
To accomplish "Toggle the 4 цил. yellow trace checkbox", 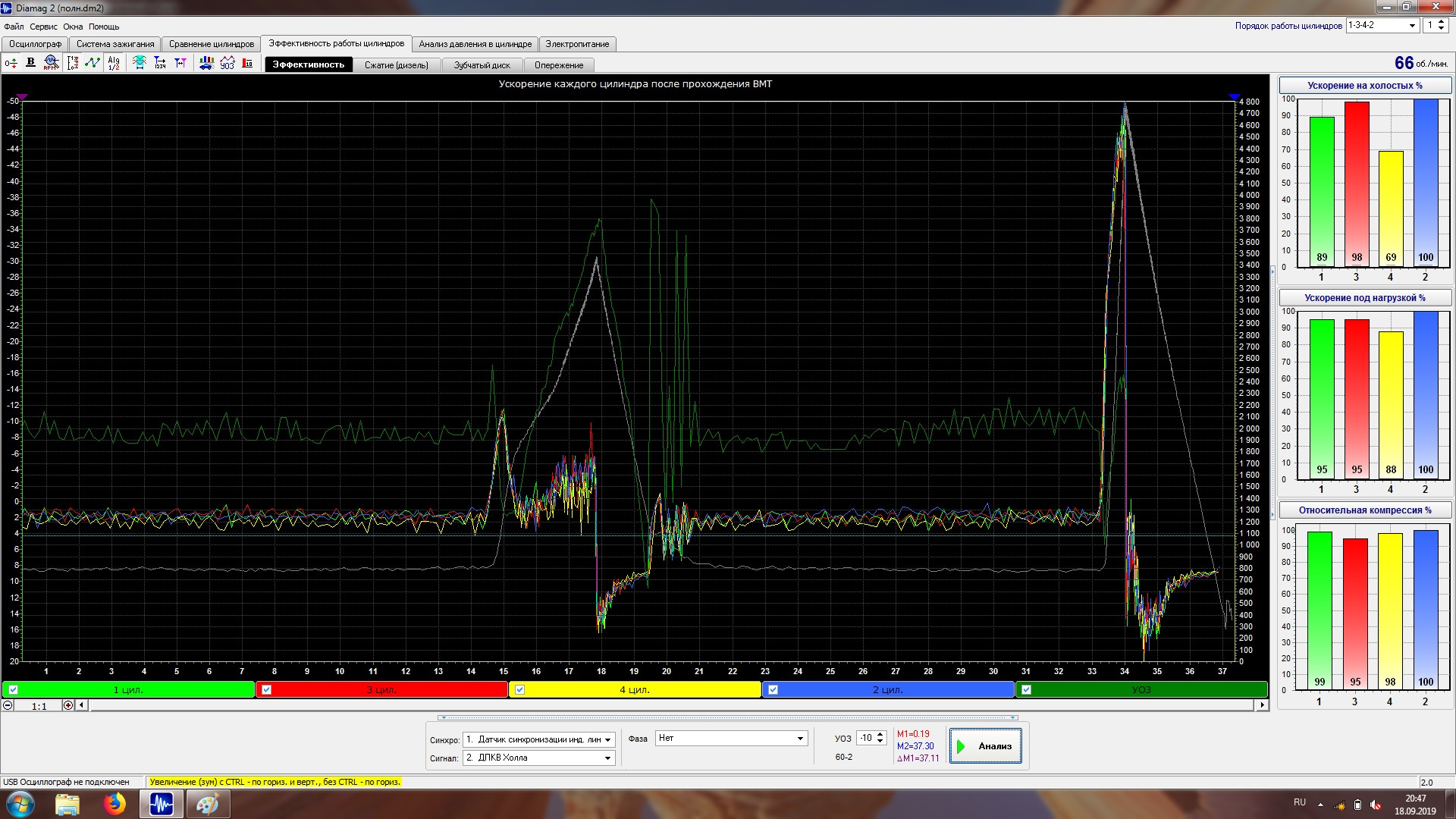I will 519,689.
